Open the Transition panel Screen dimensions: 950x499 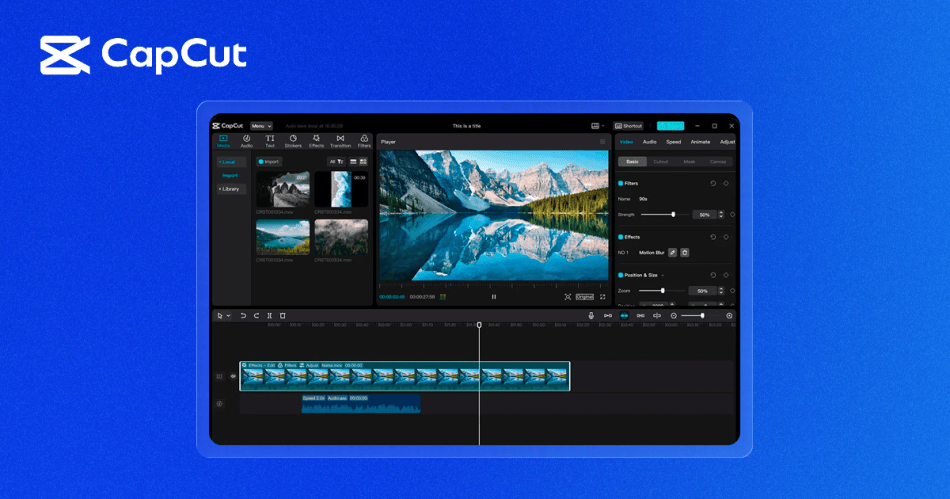340,141
